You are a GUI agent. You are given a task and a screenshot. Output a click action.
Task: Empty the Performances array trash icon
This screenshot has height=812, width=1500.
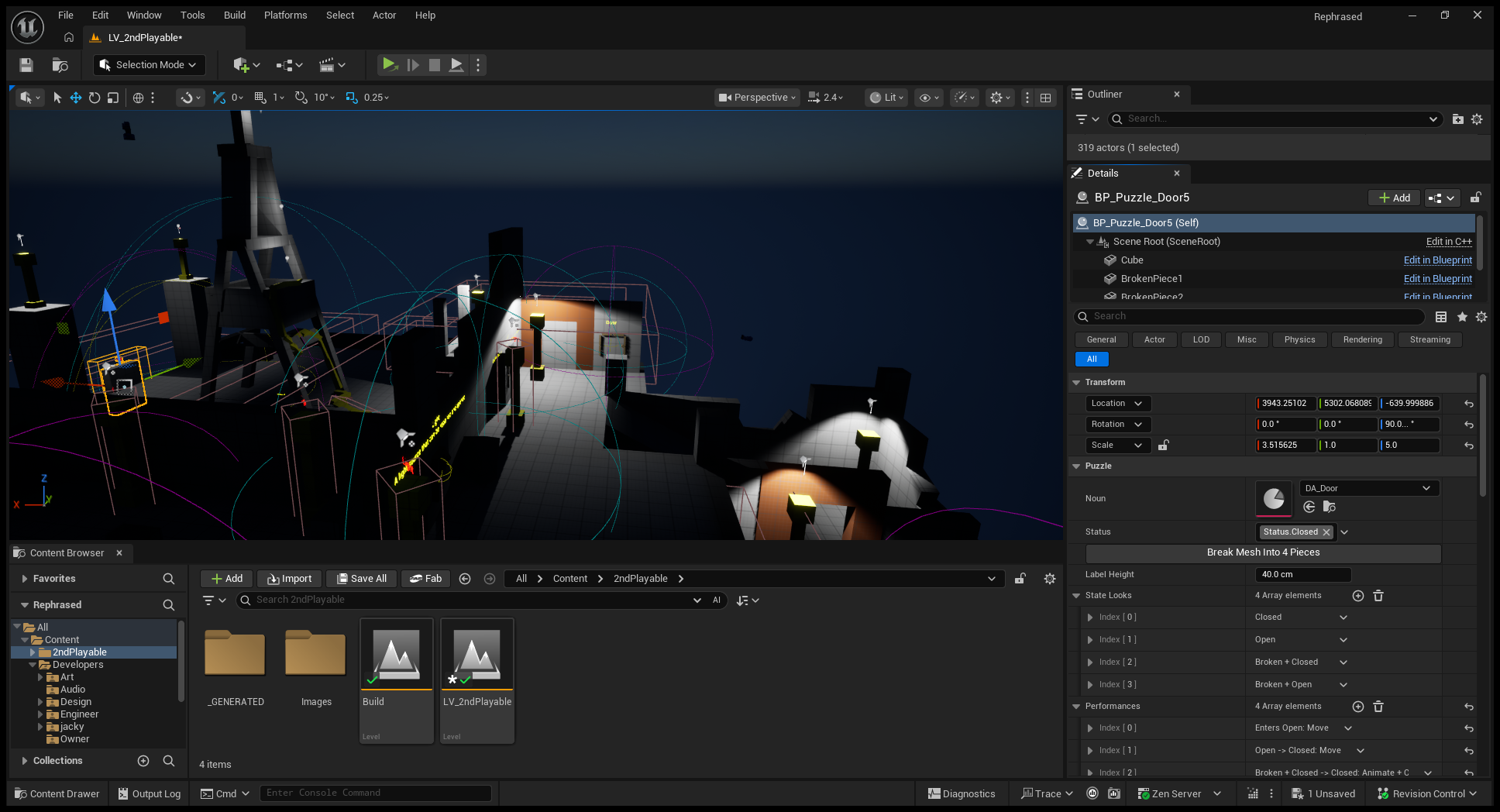coord(1378,707)
